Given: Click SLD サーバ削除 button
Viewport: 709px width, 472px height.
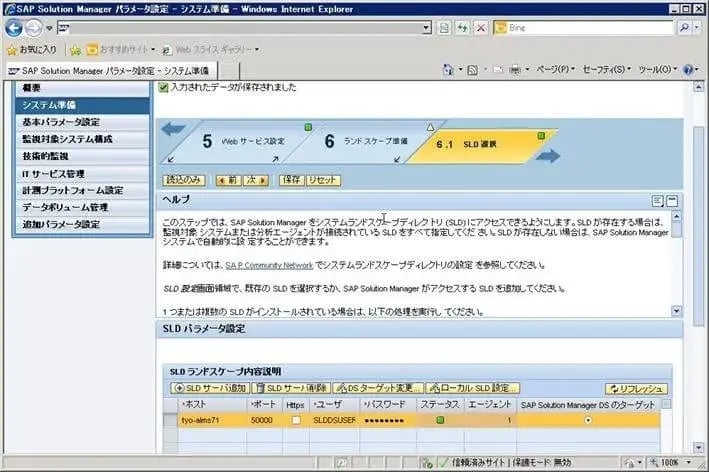Looking at the screenshot, I should point(291,388).
